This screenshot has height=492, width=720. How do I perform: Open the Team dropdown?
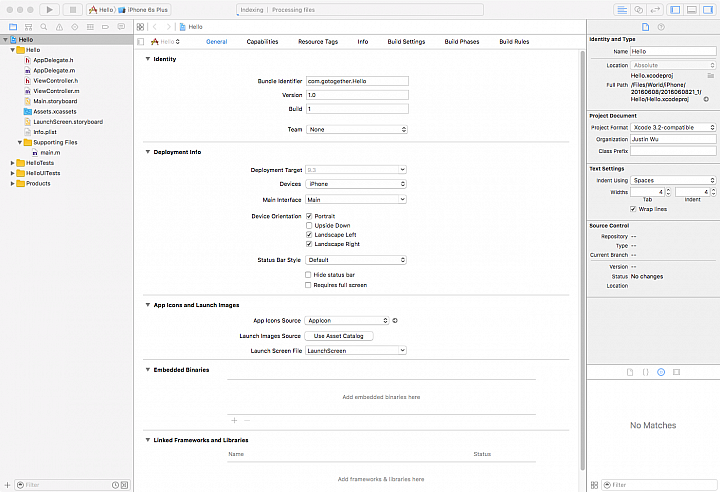pos(357,130)
